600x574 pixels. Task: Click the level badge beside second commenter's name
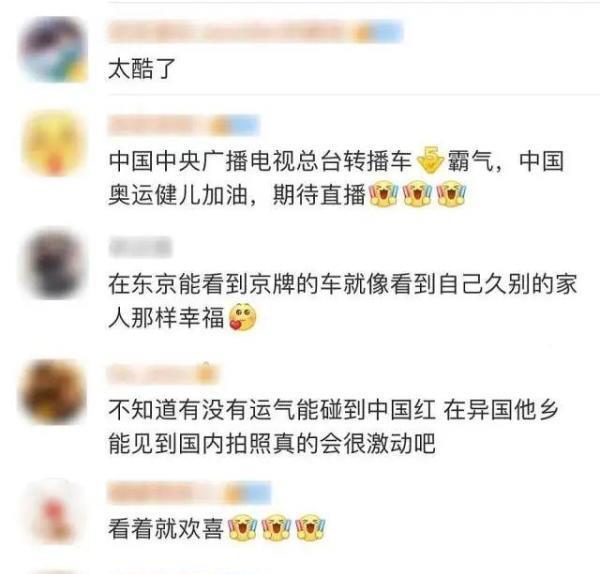[x=236, y=125]
